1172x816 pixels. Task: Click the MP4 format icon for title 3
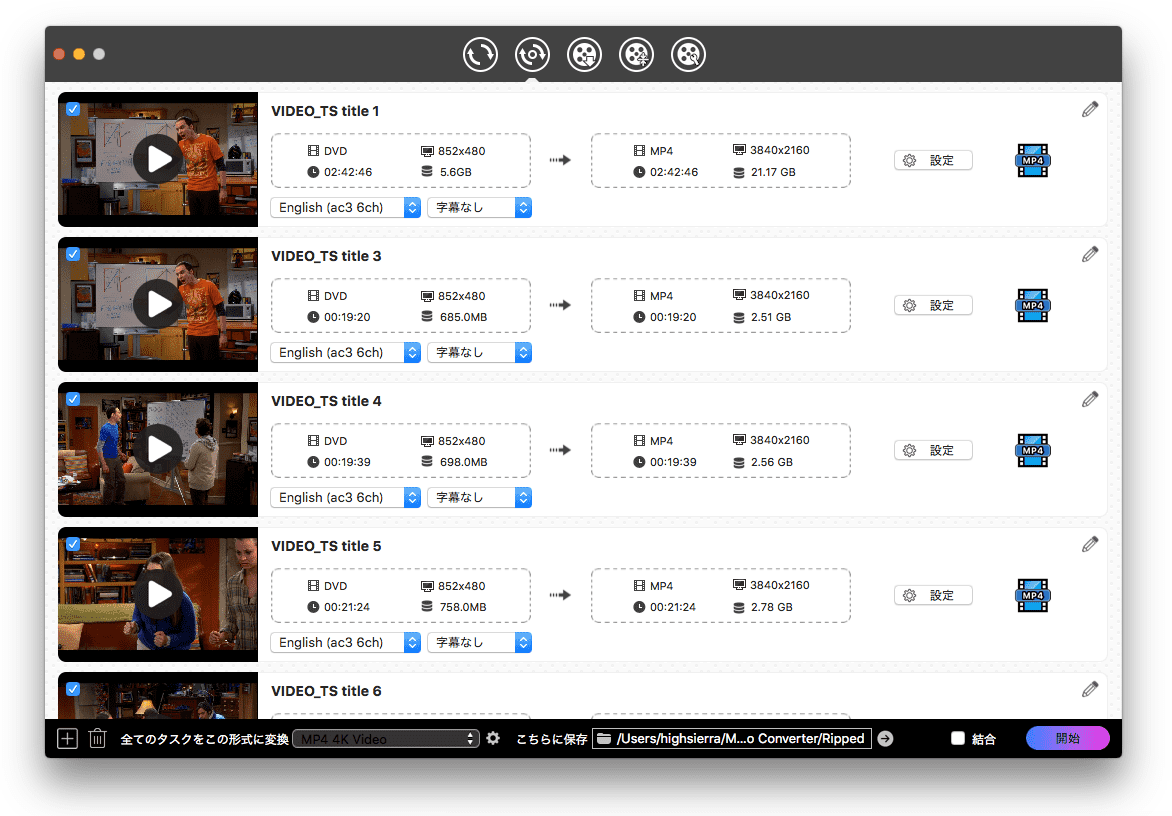[x=1033, y=305]
